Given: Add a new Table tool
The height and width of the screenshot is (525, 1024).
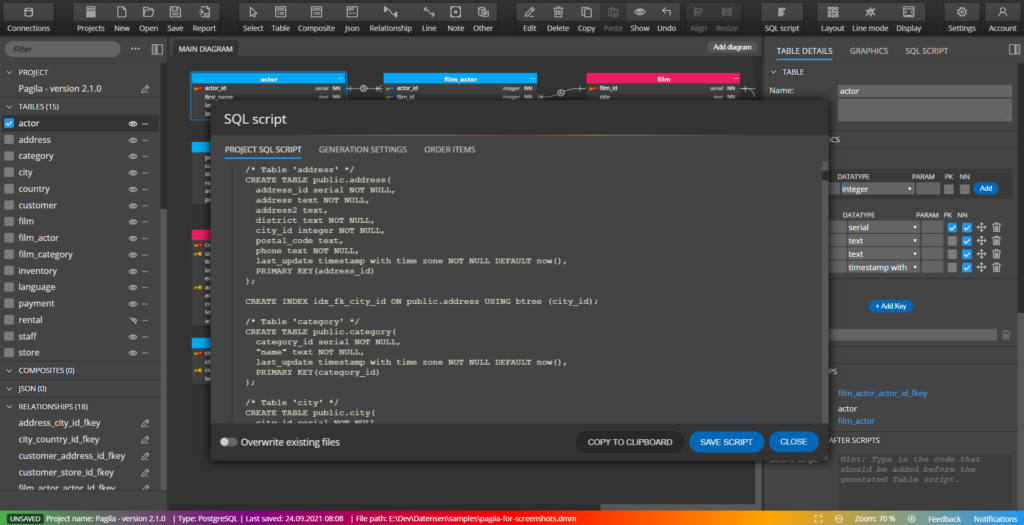Looking at the screenshot, I should (x=281, y=18).
